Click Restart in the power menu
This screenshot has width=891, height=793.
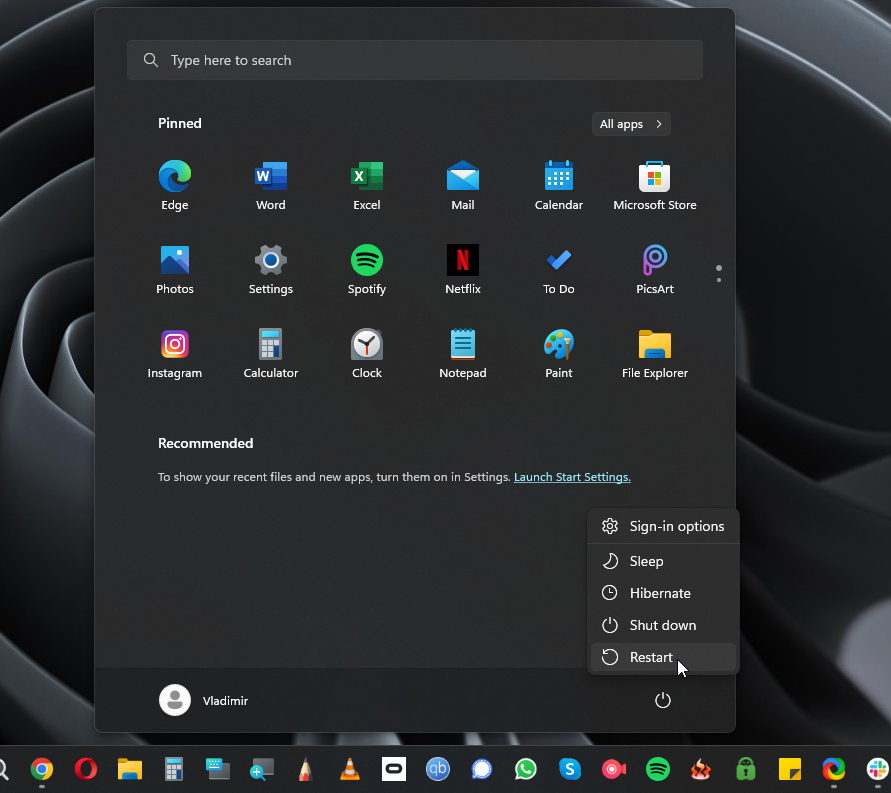(663, 657)
